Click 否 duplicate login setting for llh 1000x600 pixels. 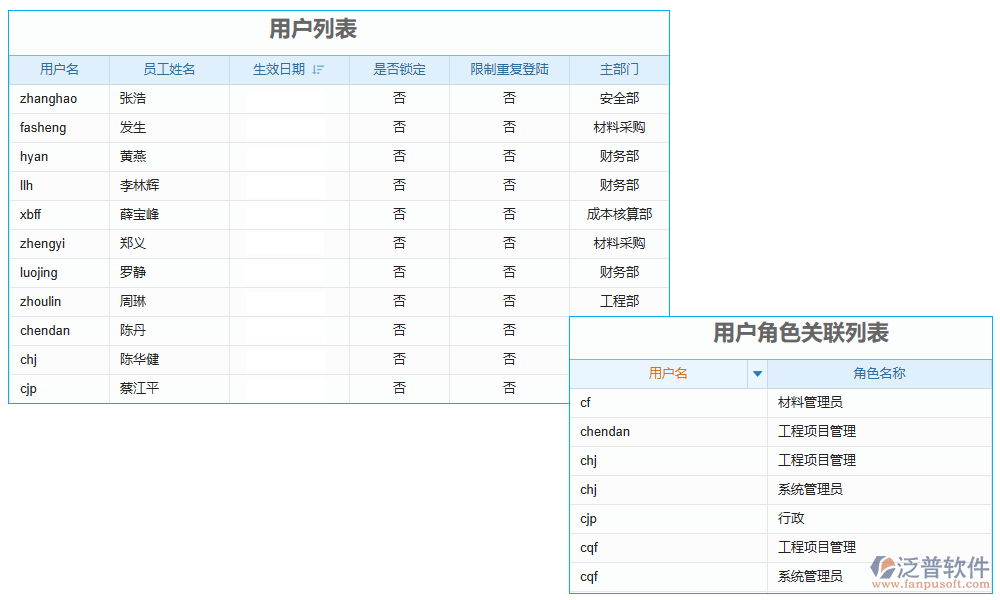pyautogui.click(x=510, y=185)
